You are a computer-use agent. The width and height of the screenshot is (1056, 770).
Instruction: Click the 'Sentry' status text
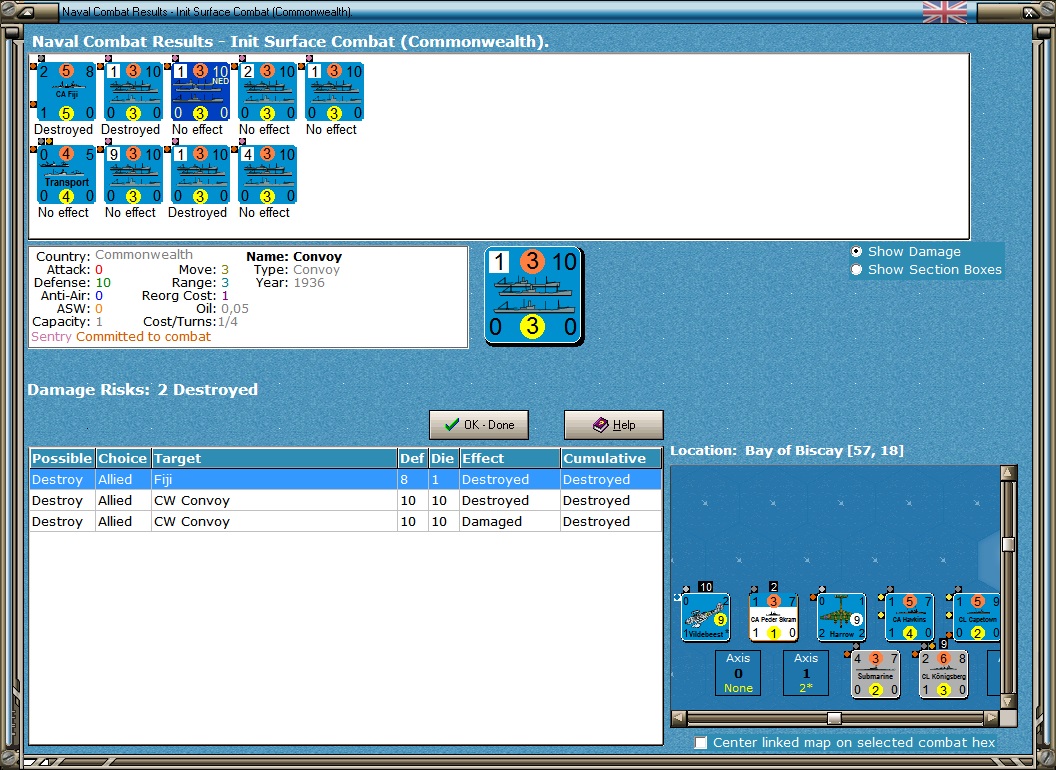coord(51,337)
